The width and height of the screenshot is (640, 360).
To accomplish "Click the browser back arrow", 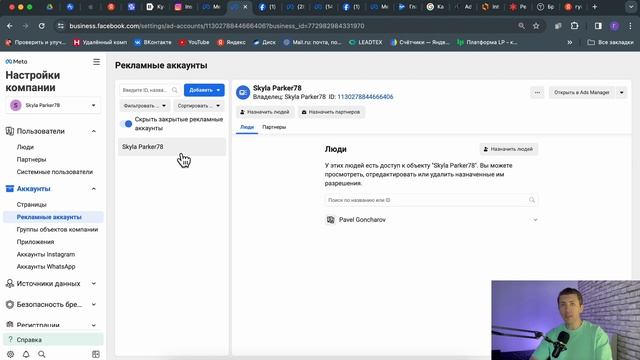I will (x=10, y=26).
